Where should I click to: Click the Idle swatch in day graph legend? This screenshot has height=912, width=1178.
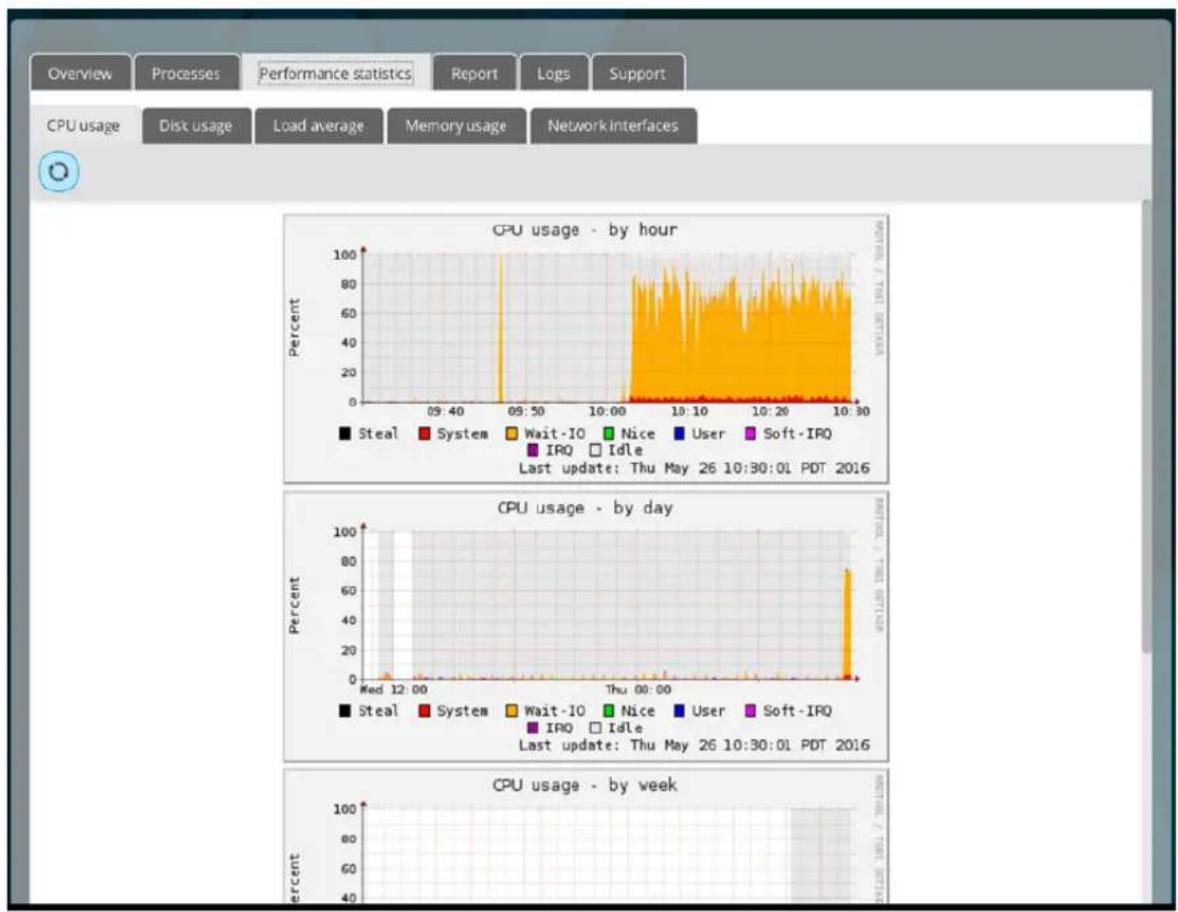pyautogui.click(x=595, y=728)
